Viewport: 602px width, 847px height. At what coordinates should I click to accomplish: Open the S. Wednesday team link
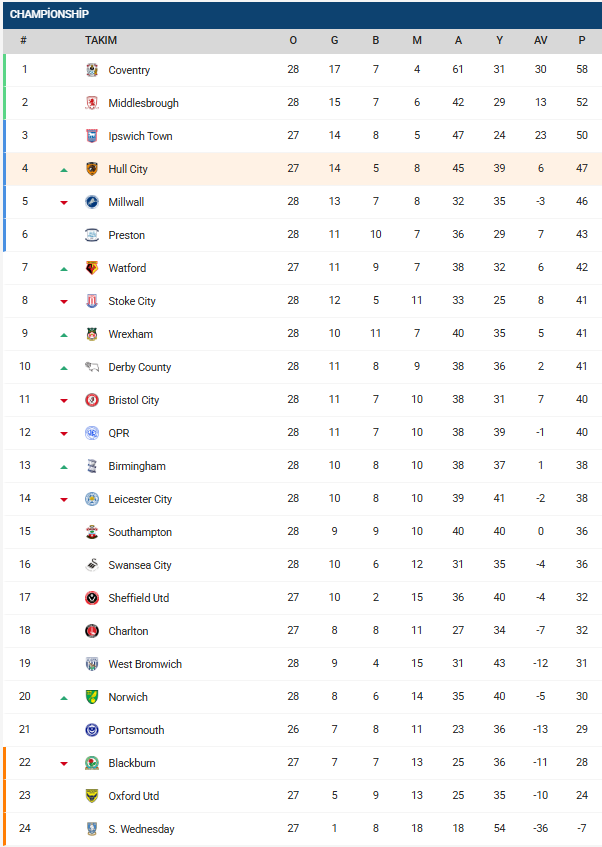[141, 829]
